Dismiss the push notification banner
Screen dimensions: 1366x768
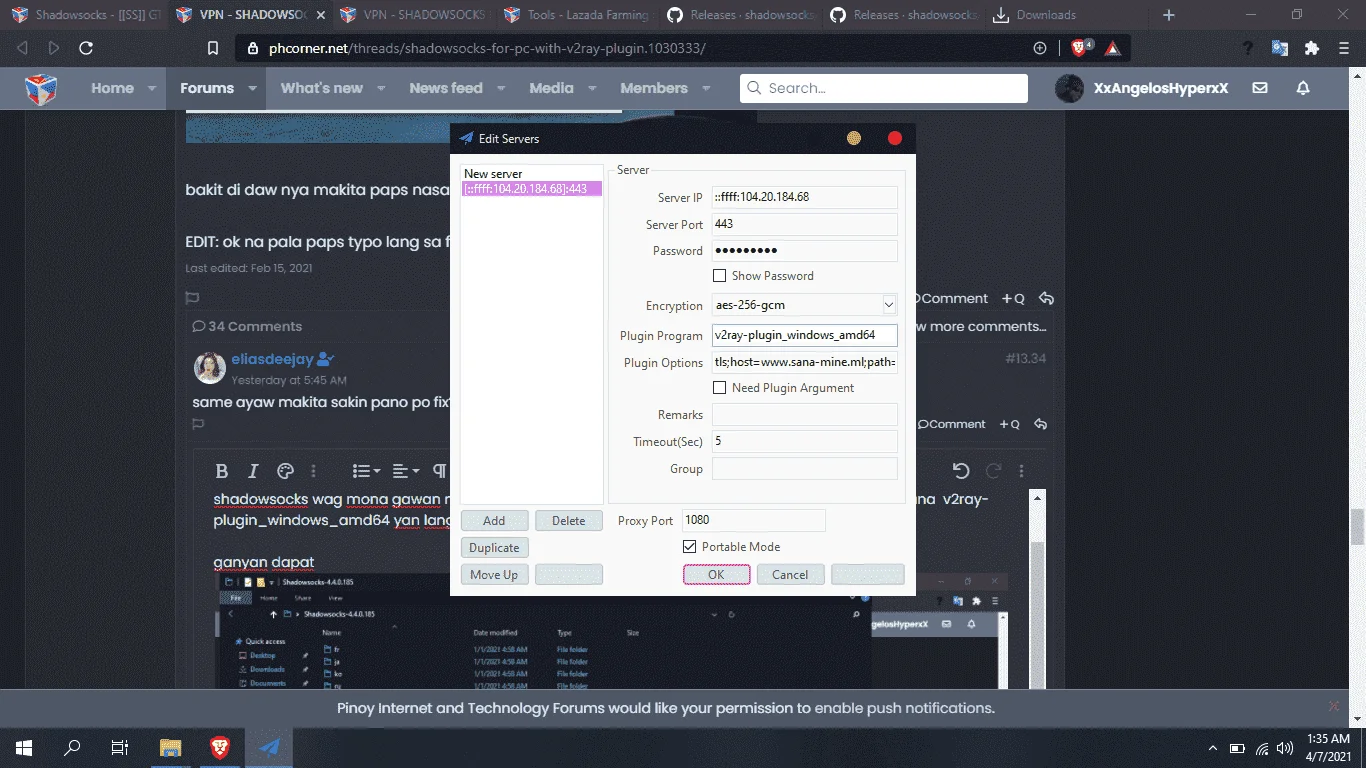tap(1333, 706)
